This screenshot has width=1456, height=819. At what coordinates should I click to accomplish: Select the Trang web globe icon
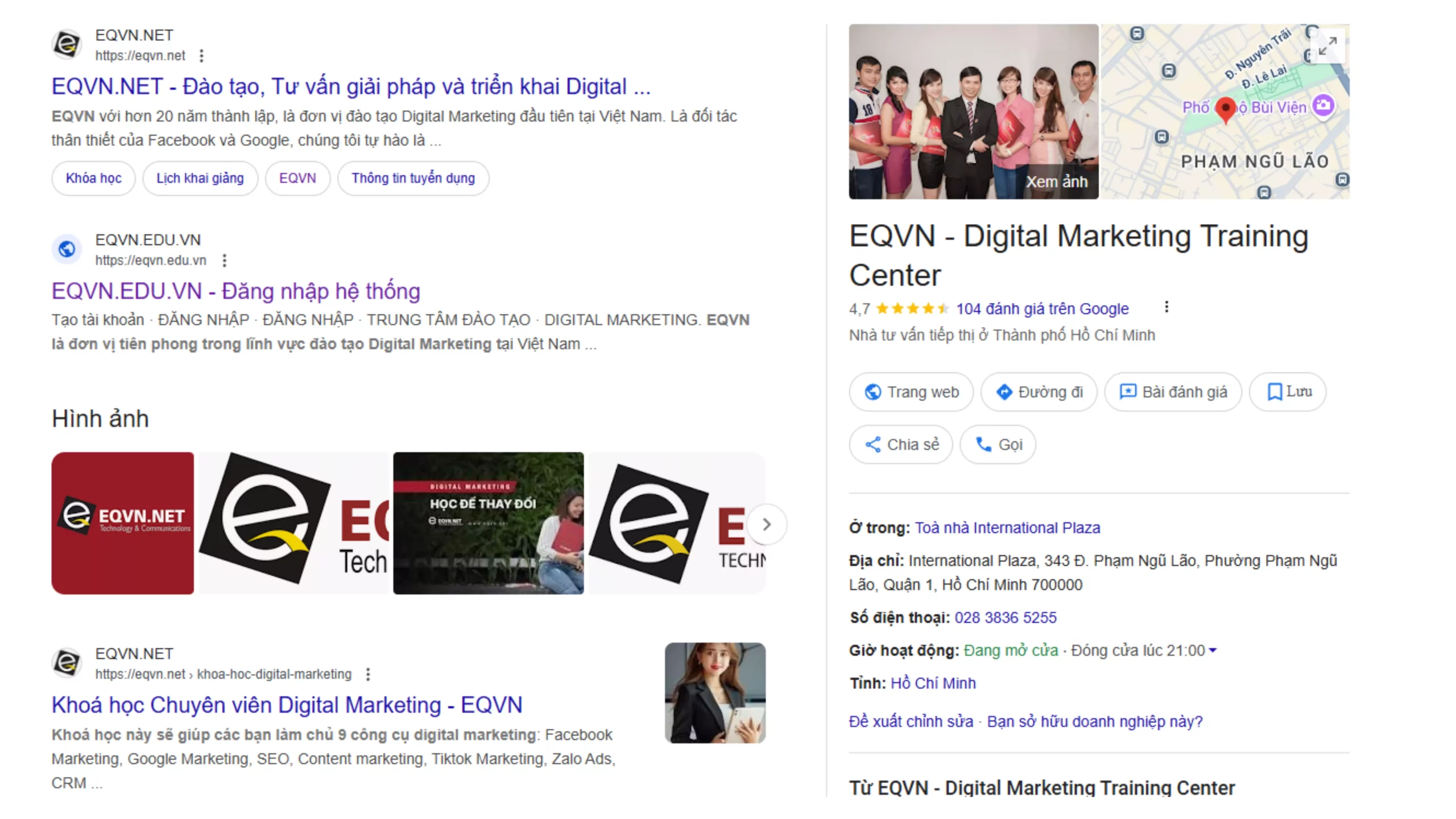[873, 392]
